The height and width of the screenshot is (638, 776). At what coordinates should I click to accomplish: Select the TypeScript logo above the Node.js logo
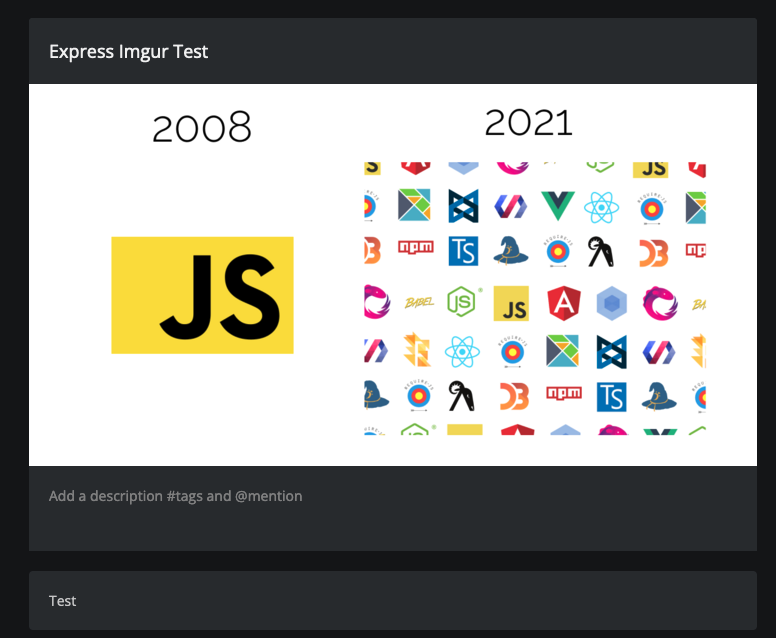tap(463, 251)
